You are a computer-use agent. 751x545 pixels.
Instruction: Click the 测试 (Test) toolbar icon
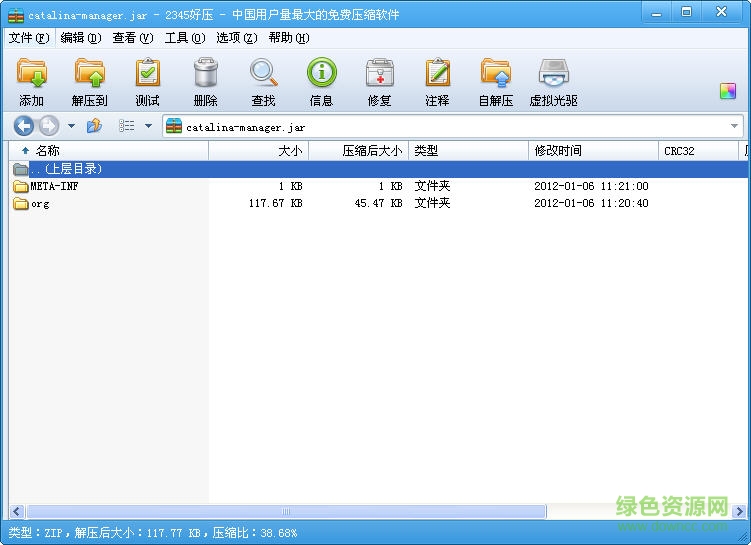coord(148,73)
